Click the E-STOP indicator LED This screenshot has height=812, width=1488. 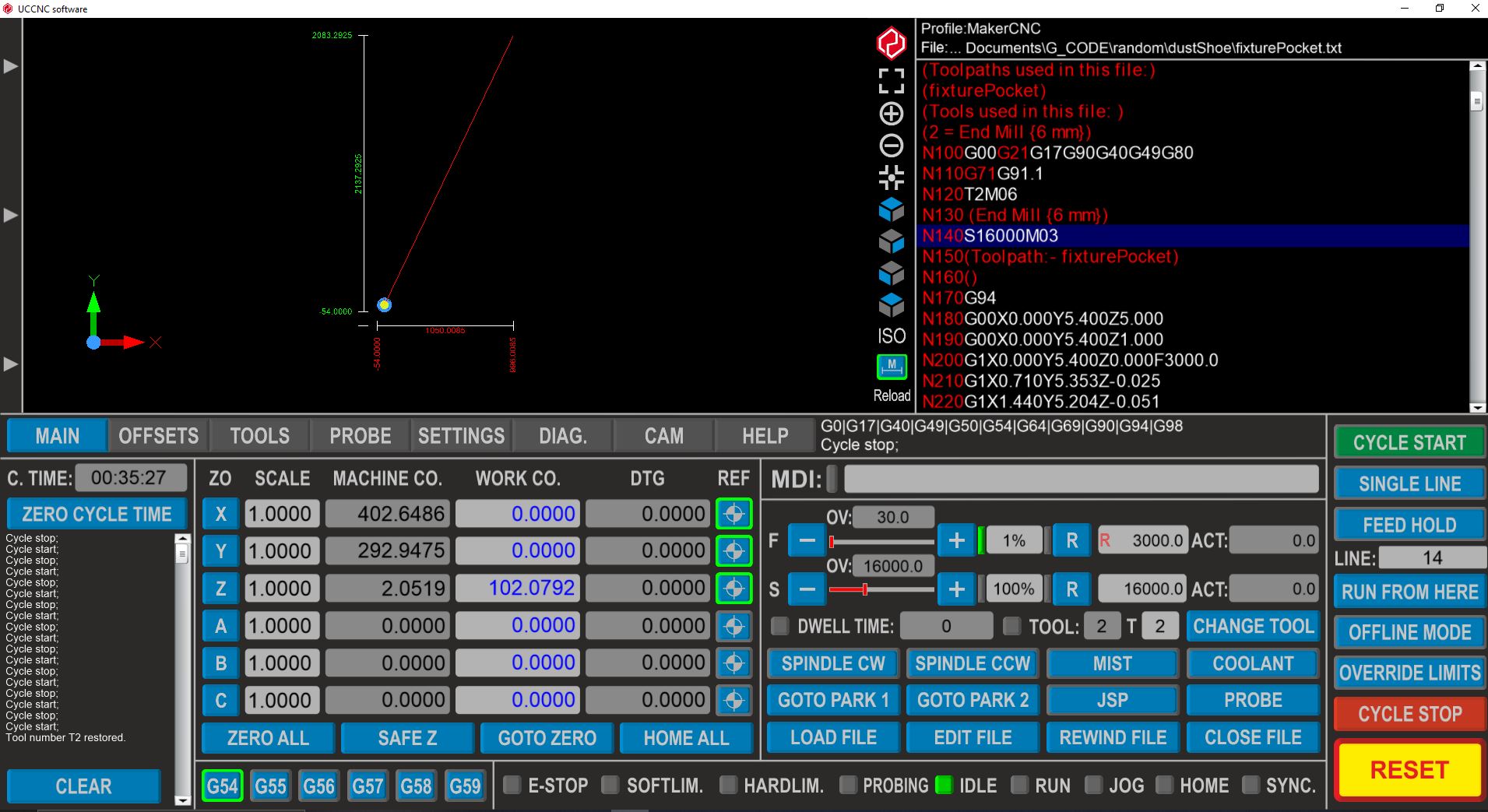click(x=512, y=785)
